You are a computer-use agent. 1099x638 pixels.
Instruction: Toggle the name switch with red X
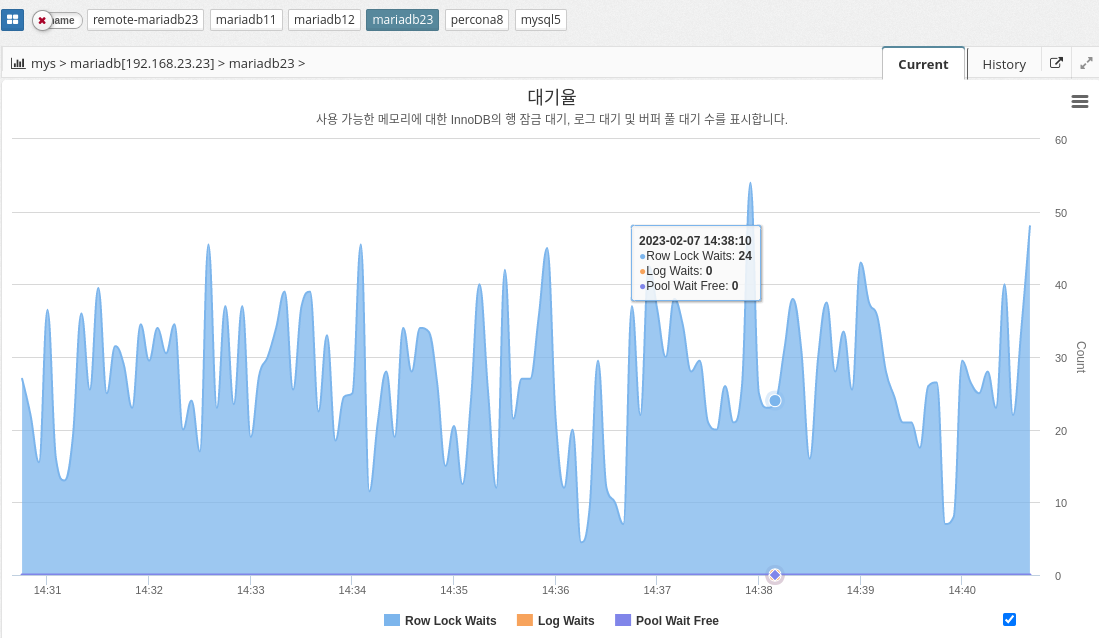coord(57,20)
